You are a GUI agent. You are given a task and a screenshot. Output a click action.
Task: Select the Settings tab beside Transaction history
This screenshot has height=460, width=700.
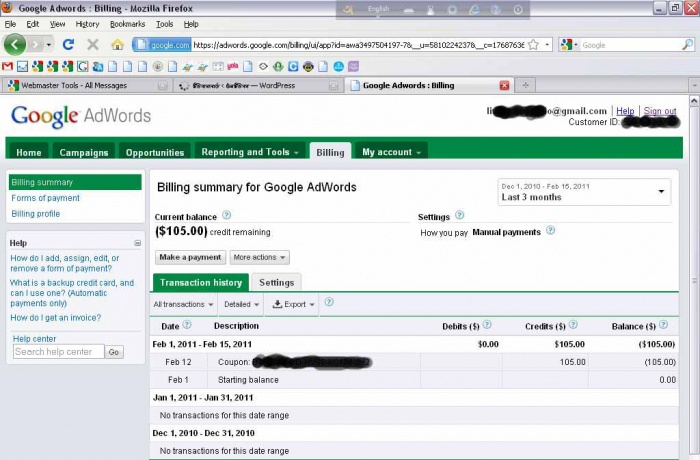tap(276, 282)
